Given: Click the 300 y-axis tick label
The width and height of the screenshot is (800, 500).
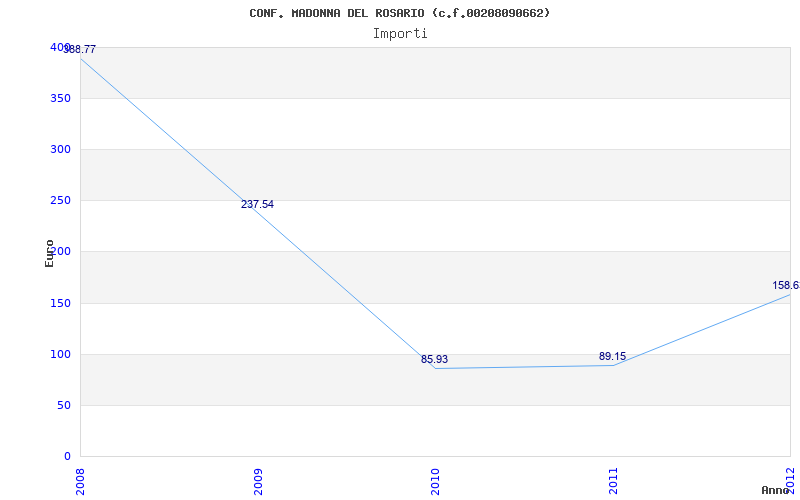Looking at the screenshot, I should [60, 149].
